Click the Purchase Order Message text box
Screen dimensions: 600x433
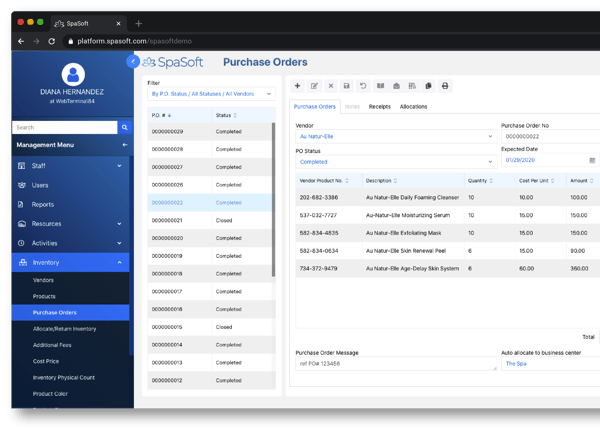point(396,363)
